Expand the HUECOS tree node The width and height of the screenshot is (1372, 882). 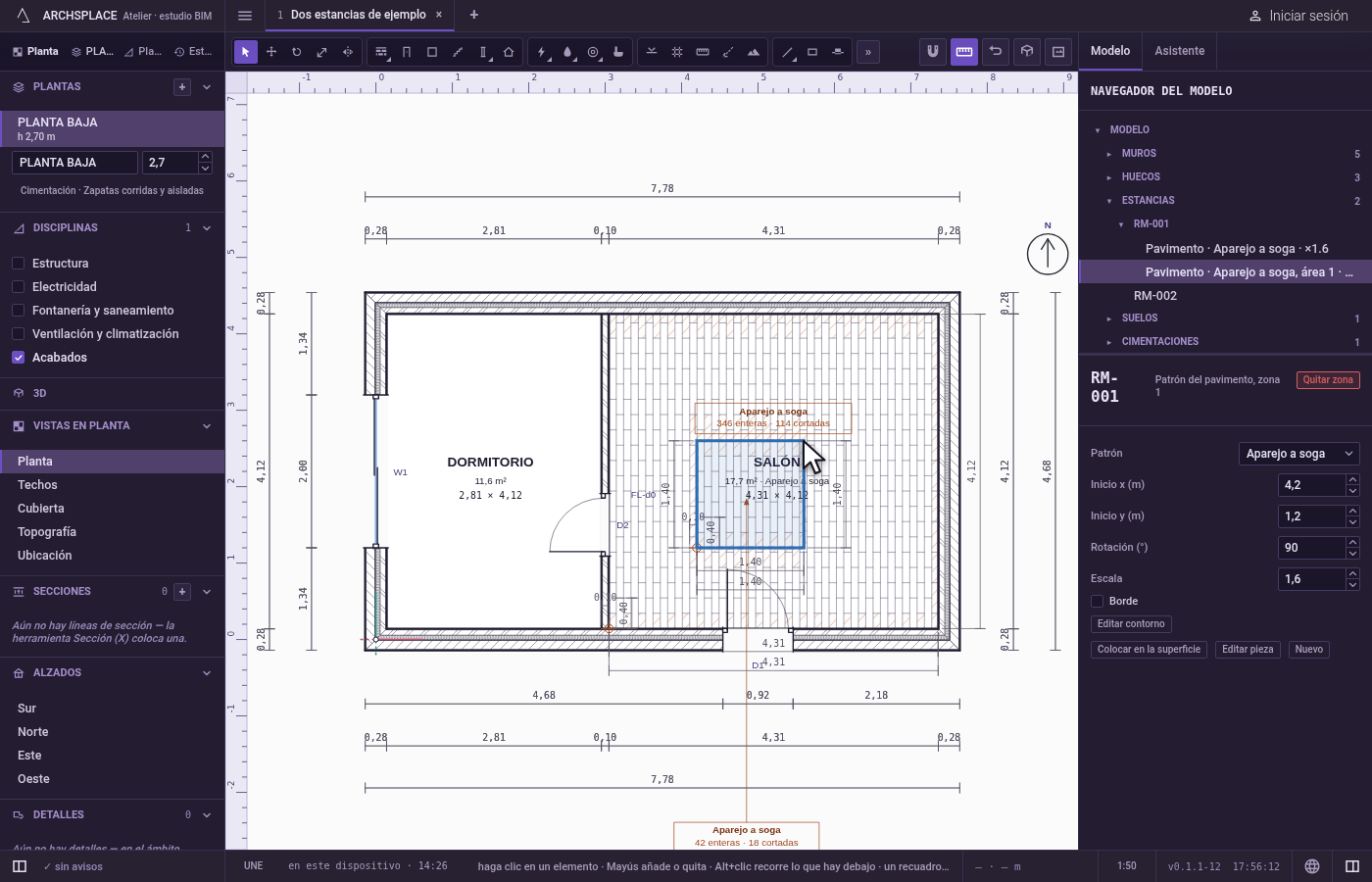1108,177
